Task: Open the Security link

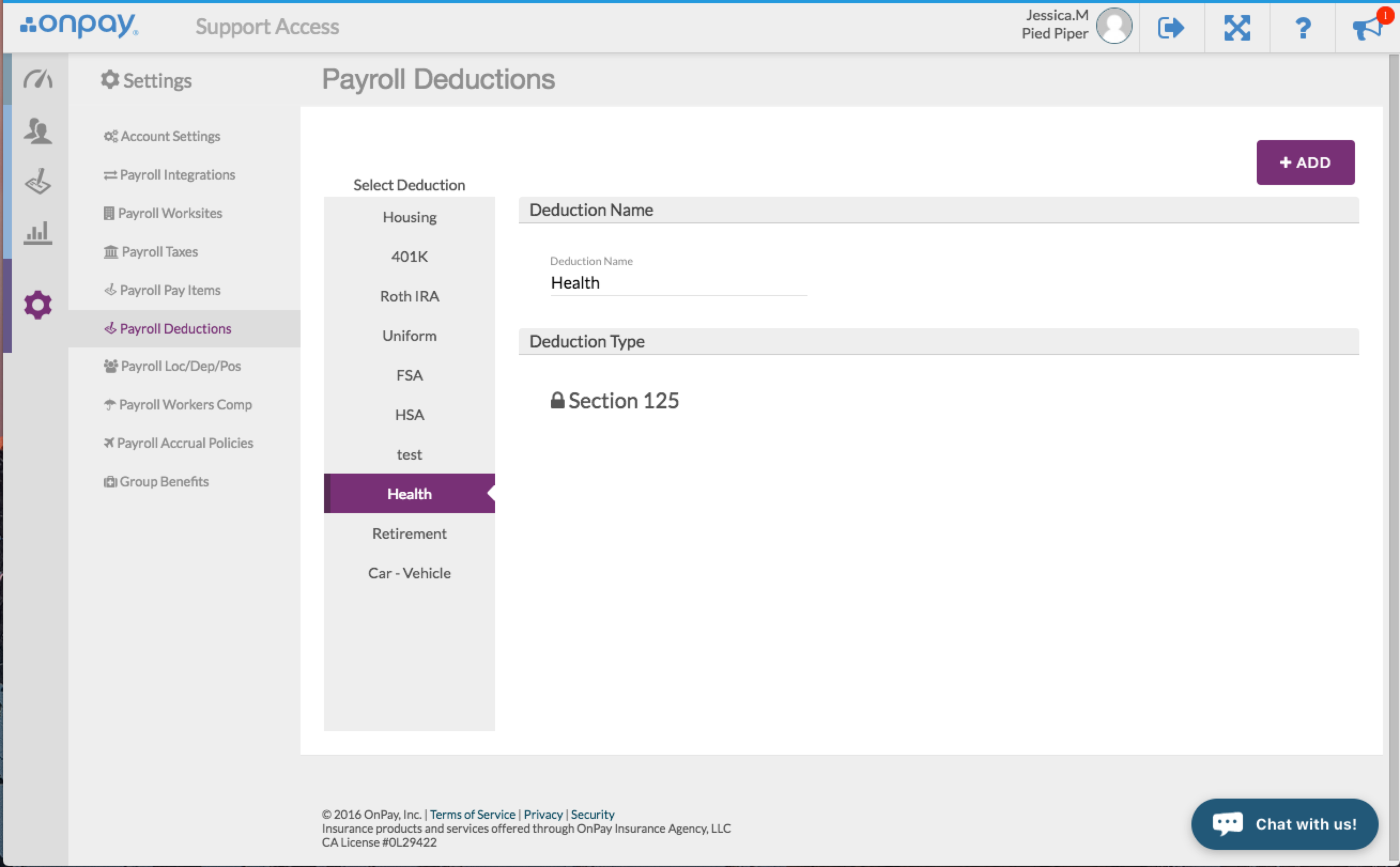Action: point(593,814)
